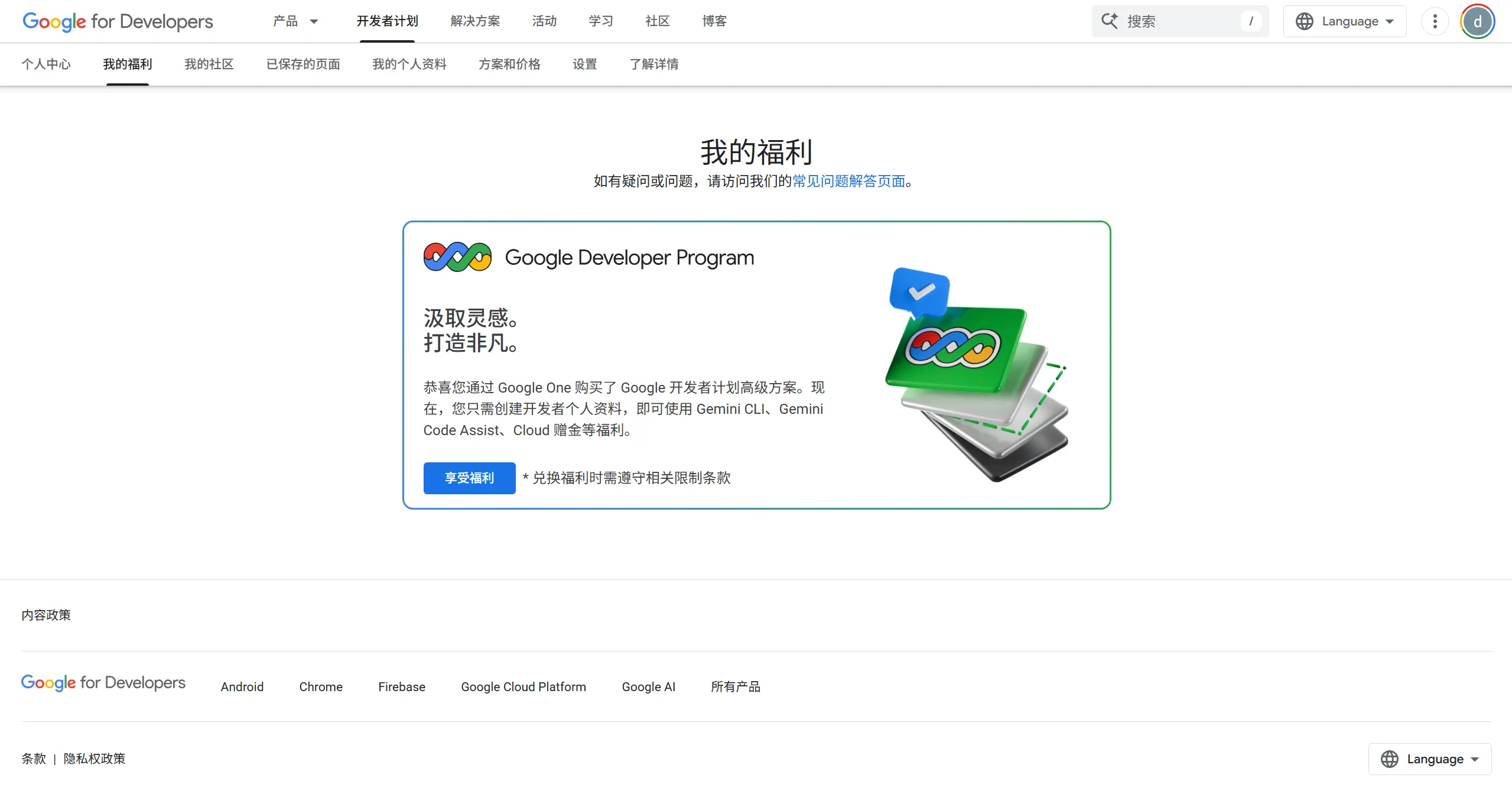Switch to the 我的社区 tab
Image resolution: width=1512 pixels, height=794 pixels.
pyautogui.click(x=209, y=64)
